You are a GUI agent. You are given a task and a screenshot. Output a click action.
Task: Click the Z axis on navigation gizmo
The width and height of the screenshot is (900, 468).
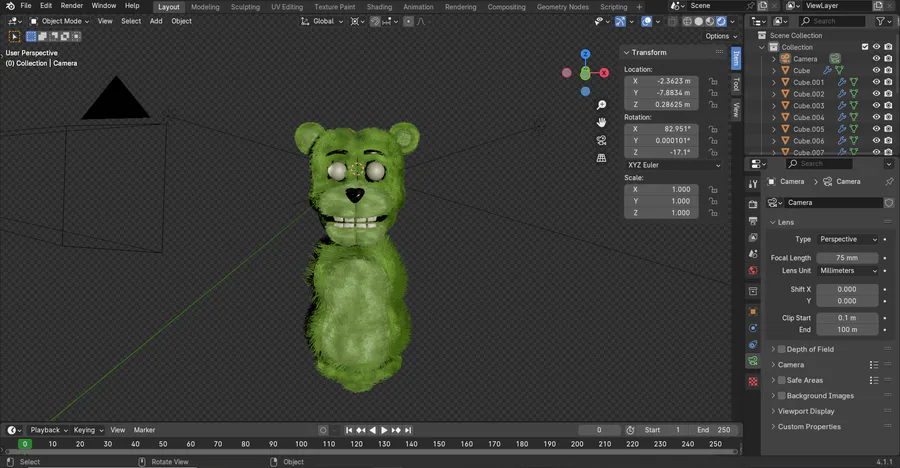click(x=585, y=54)
